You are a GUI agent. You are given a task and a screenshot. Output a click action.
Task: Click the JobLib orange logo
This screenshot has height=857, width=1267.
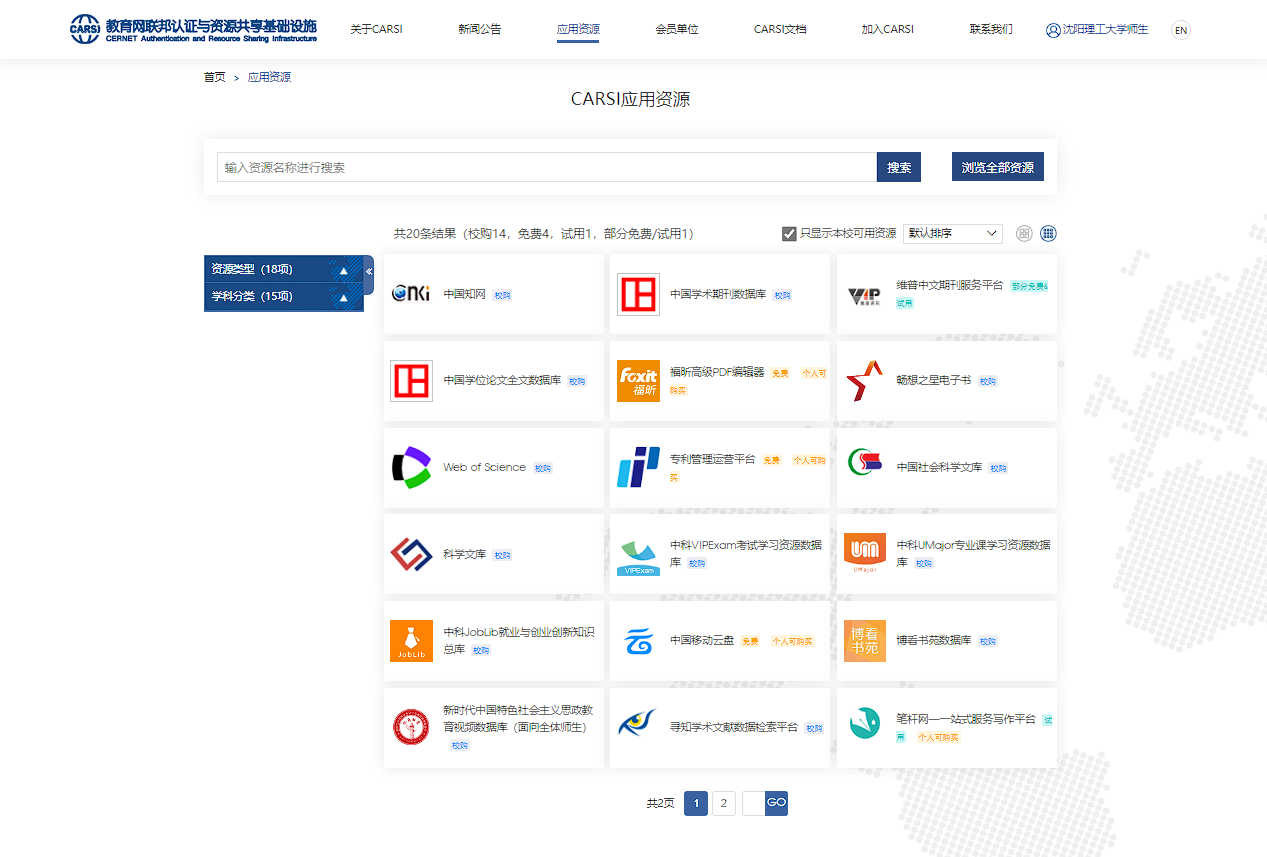(x=411, y=641)
